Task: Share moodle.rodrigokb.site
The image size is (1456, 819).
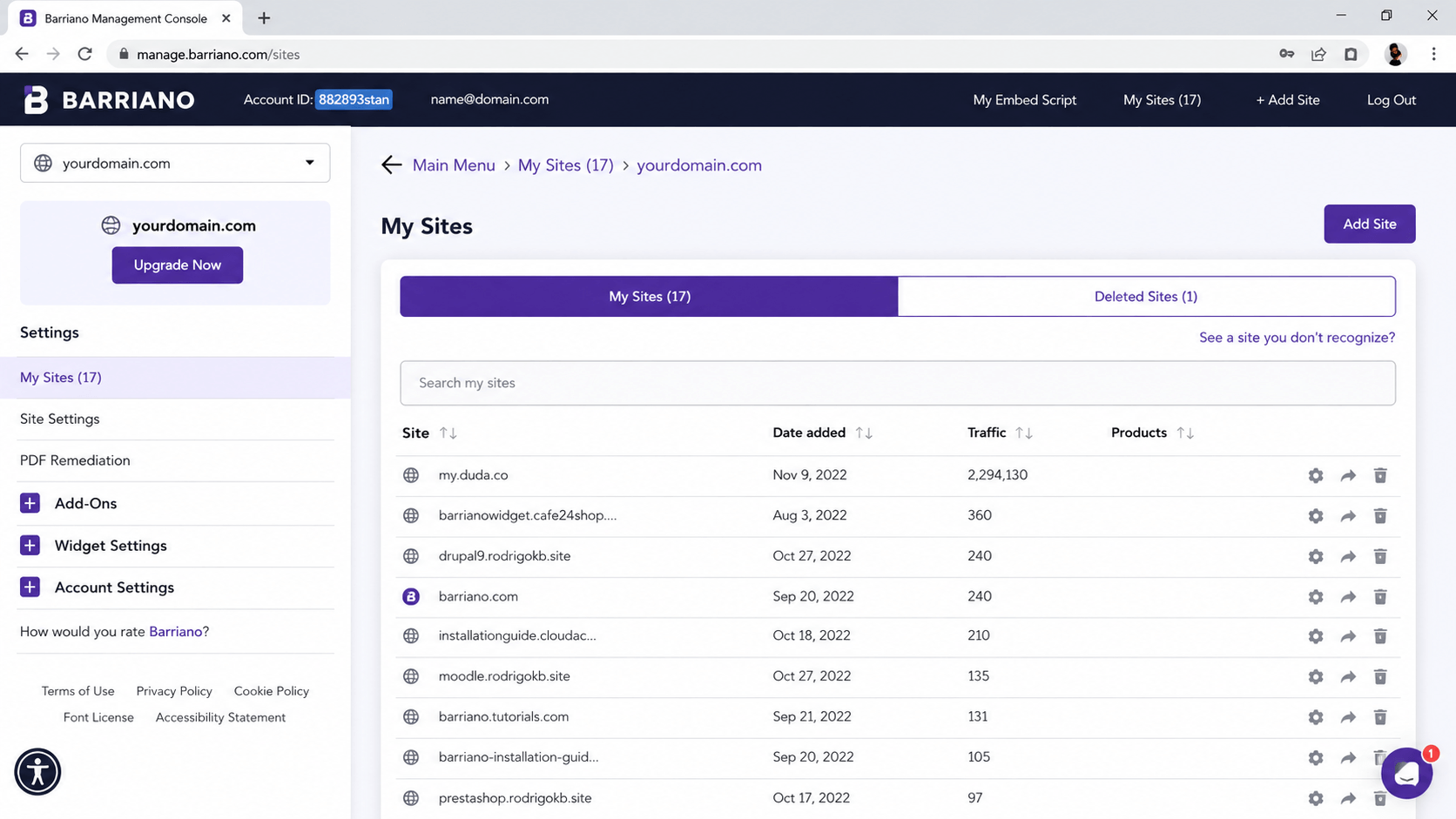Action: (x=1348, y=676)
